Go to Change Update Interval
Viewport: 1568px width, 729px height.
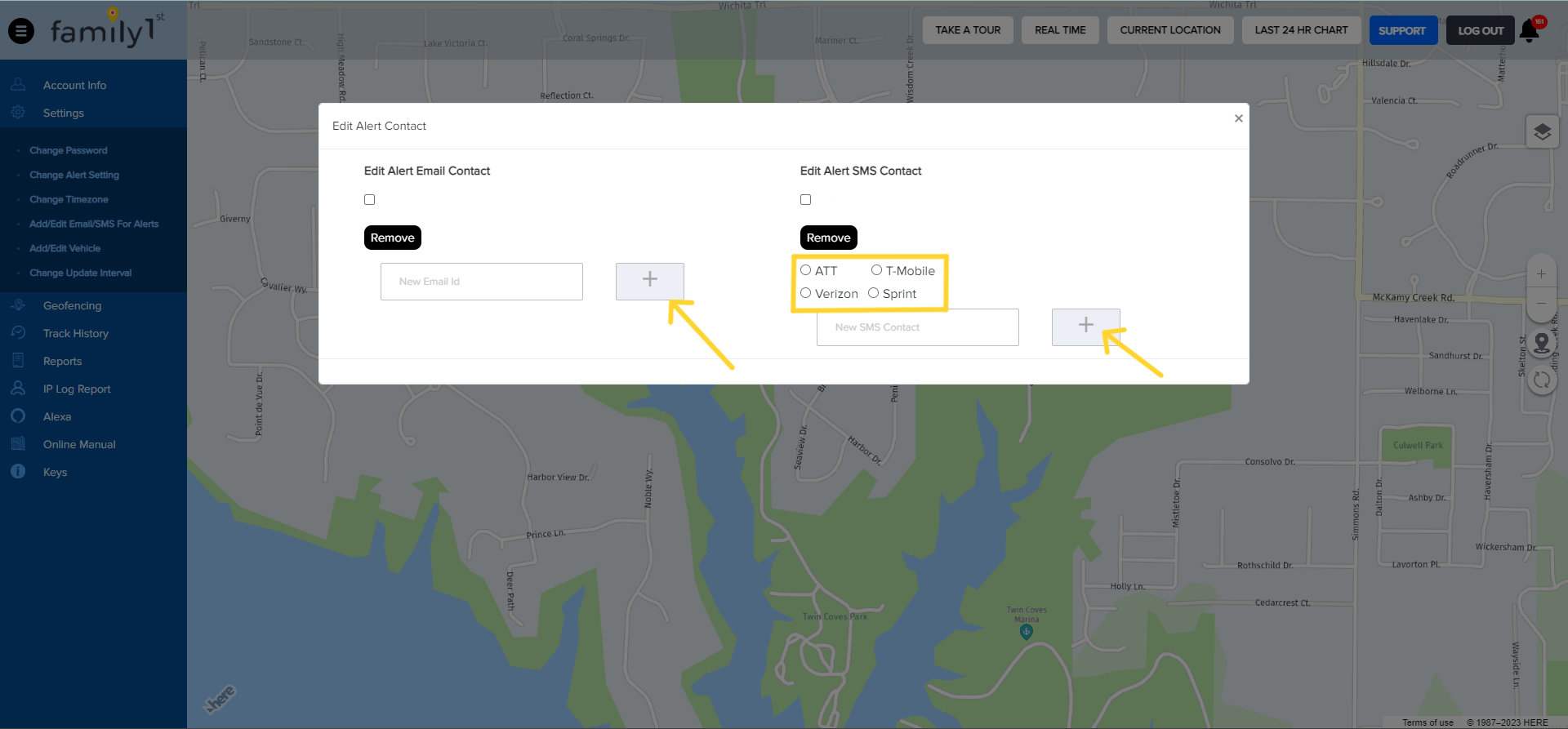(81, 273)
